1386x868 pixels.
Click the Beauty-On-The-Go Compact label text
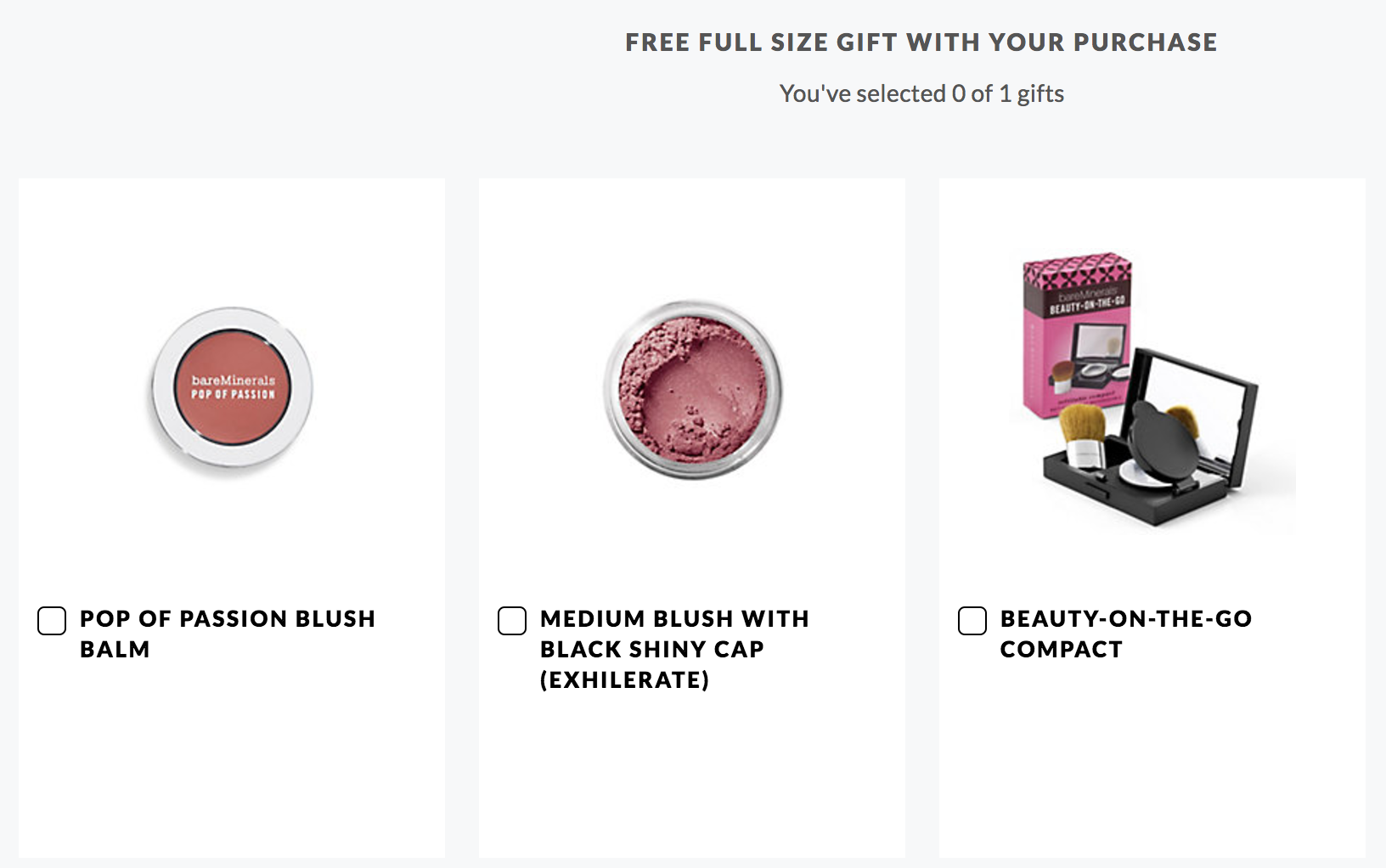pyautogui.click(x=1126, y=634)
